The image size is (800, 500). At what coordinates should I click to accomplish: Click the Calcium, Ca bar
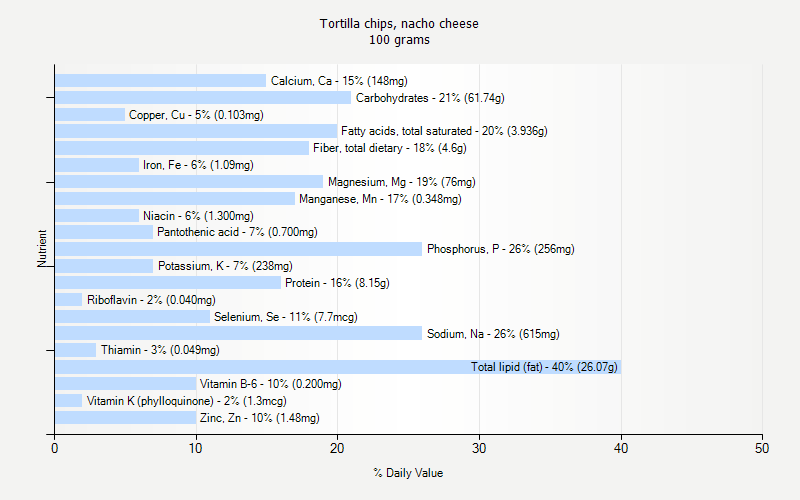coord(160,81)
